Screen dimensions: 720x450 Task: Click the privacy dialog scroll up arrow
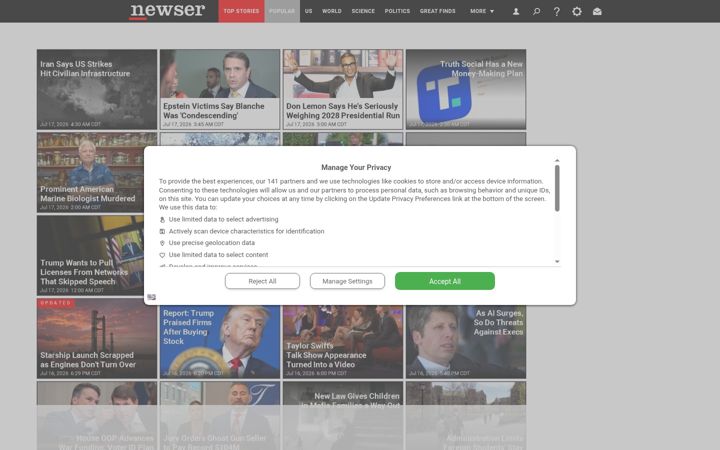click(557, 160)
